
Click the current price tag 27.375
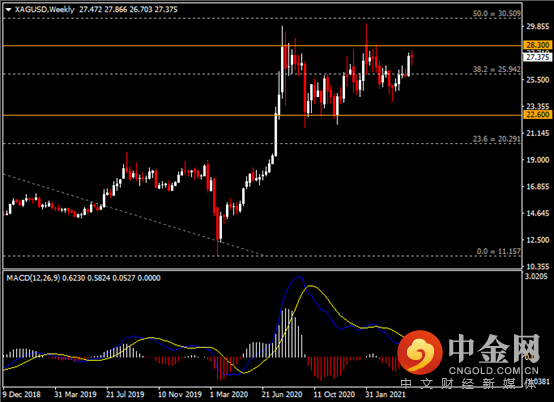coord(537,57)
